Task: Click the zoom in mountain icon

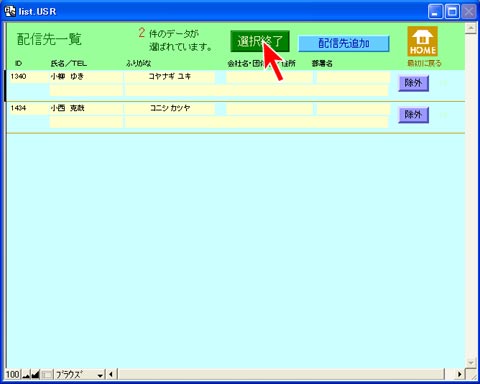Action: [x=35, y=374]
